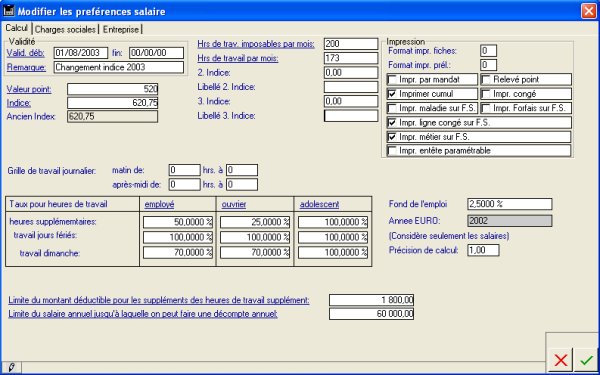The height and width of the screenshot is (375, 600).
Task: Click the Valeur point link
Action: 29,90
